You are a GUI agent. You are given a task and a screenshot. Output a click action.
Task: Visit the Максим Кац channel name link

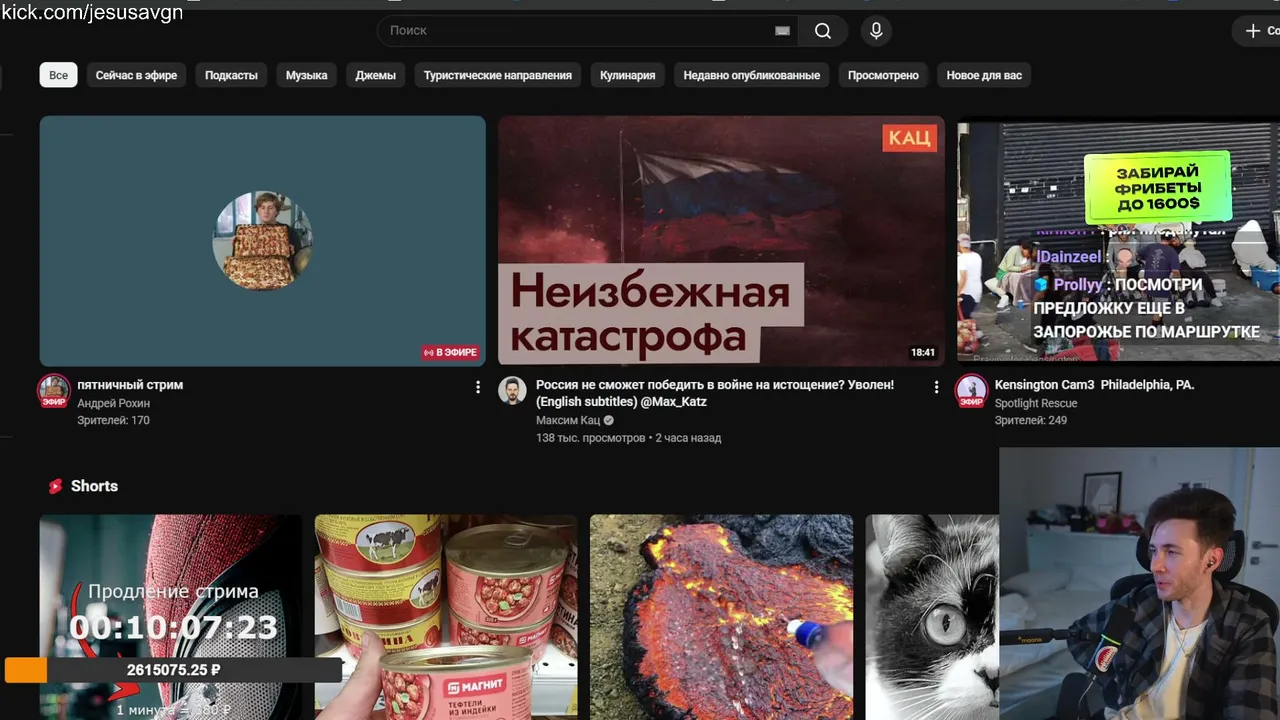click(x=568, y=420)
